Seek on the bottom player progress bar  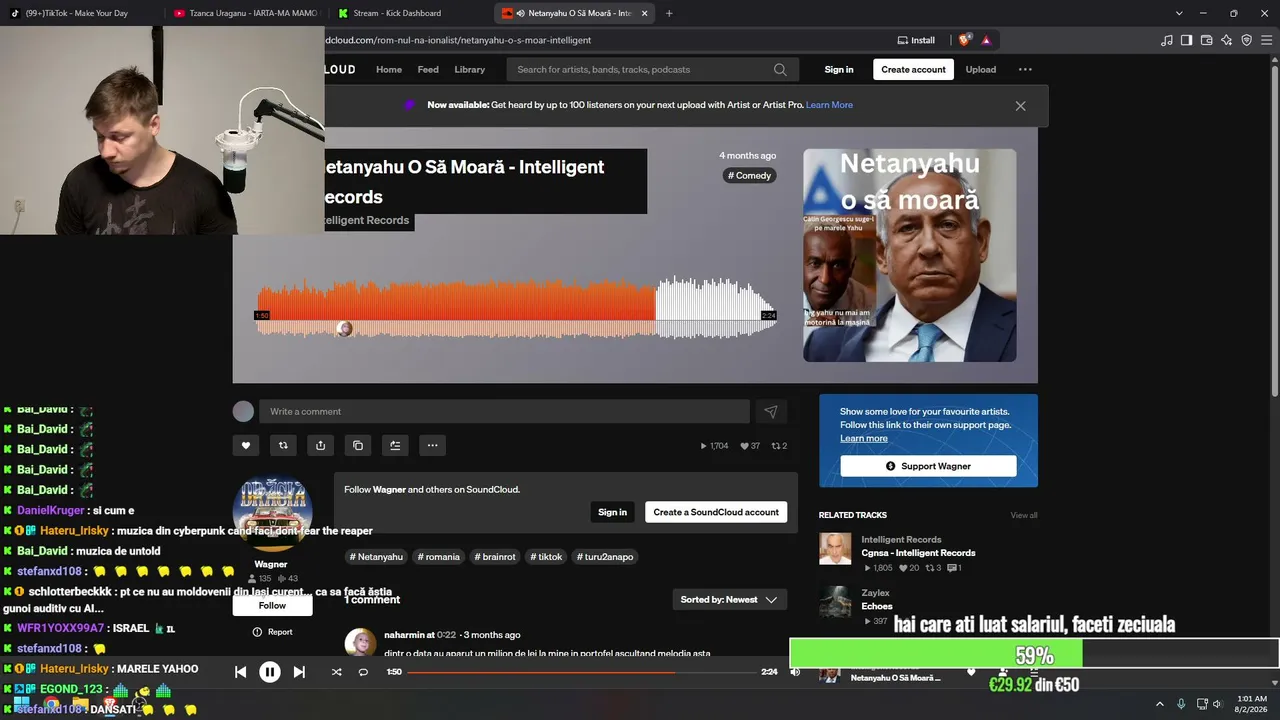click(x=581, y=672)
